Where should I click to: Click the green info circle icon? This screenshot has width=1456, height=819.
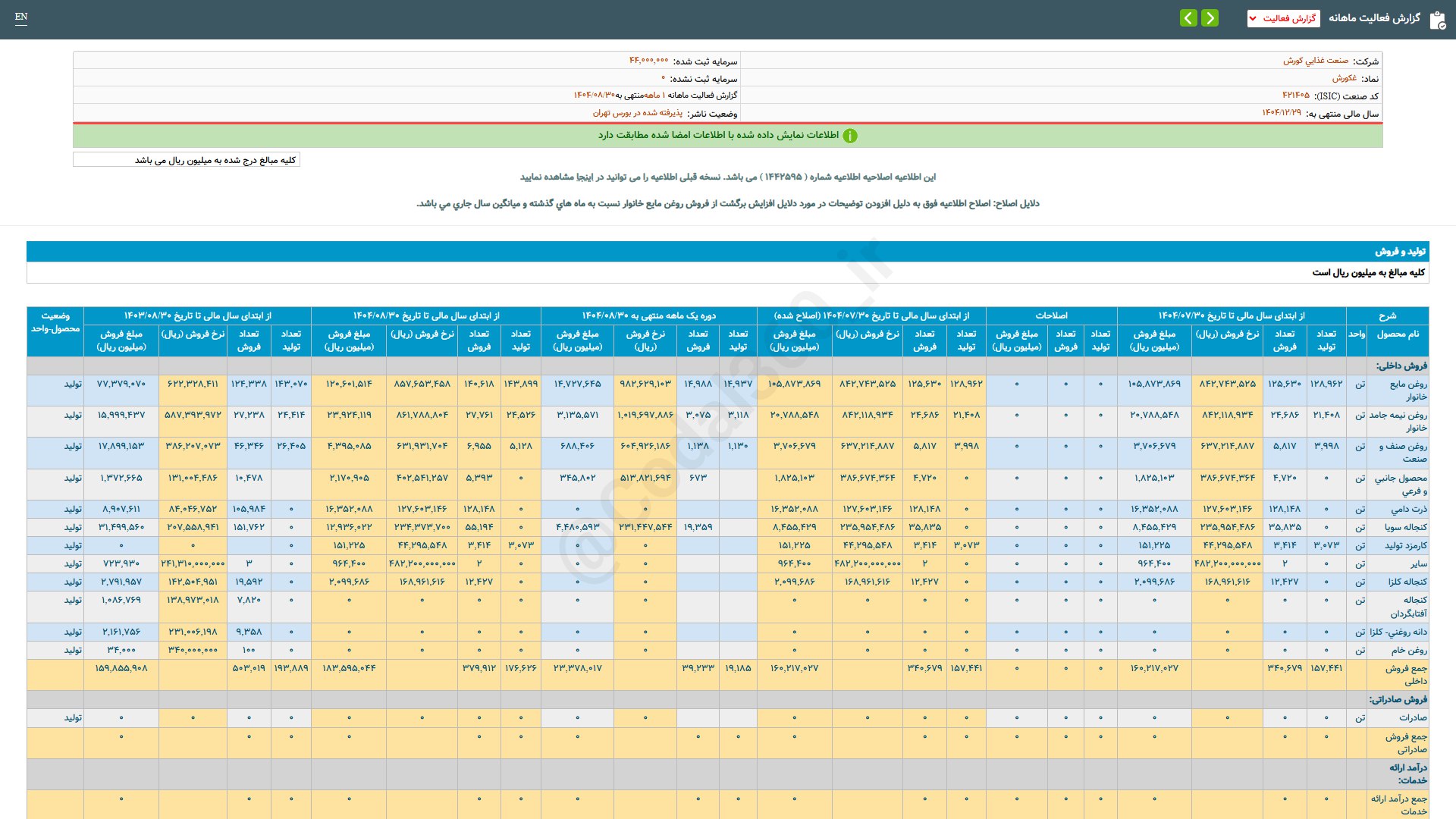(850, 136)
